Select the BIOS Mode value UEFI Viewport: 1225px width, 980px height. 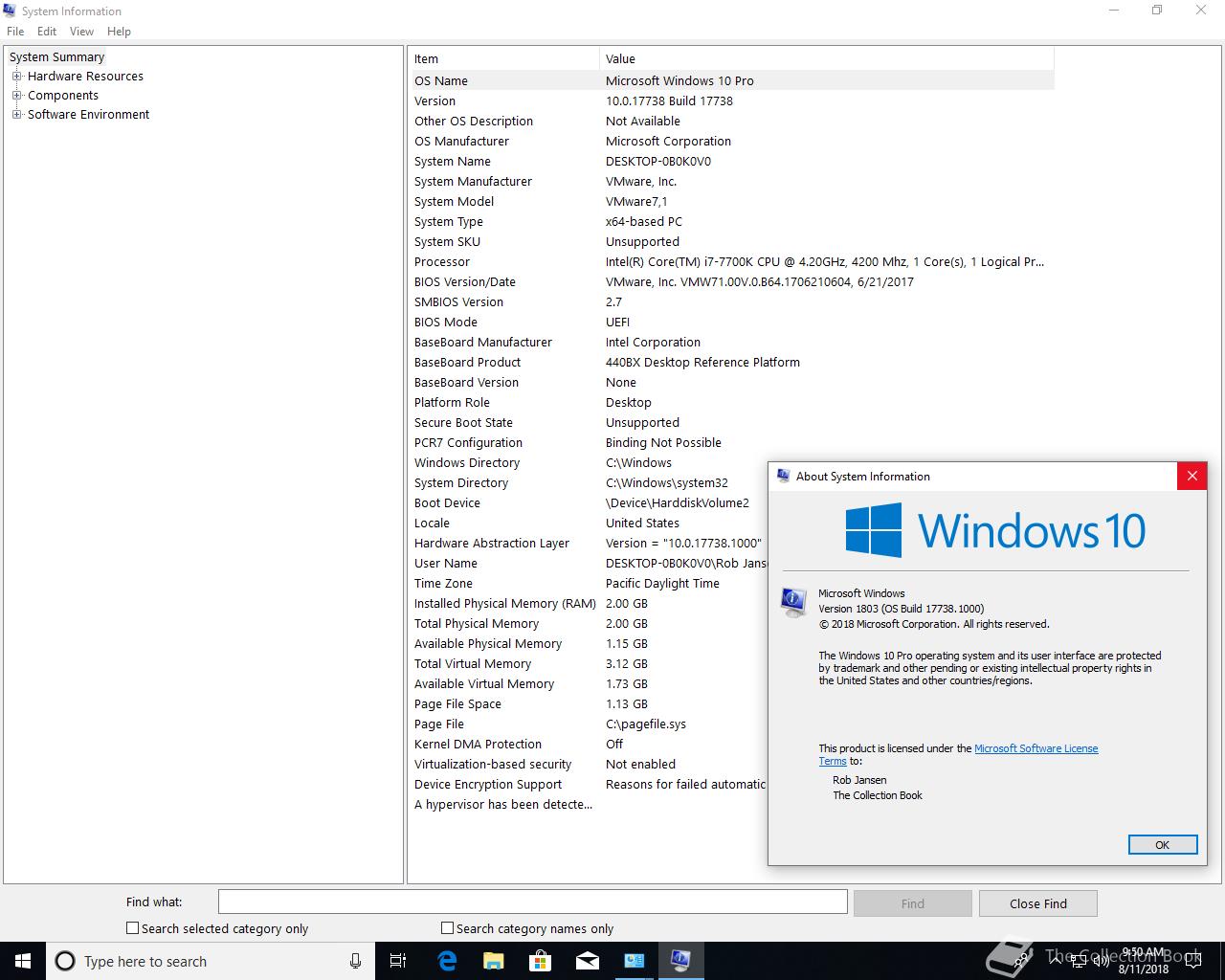pos(617,322)
